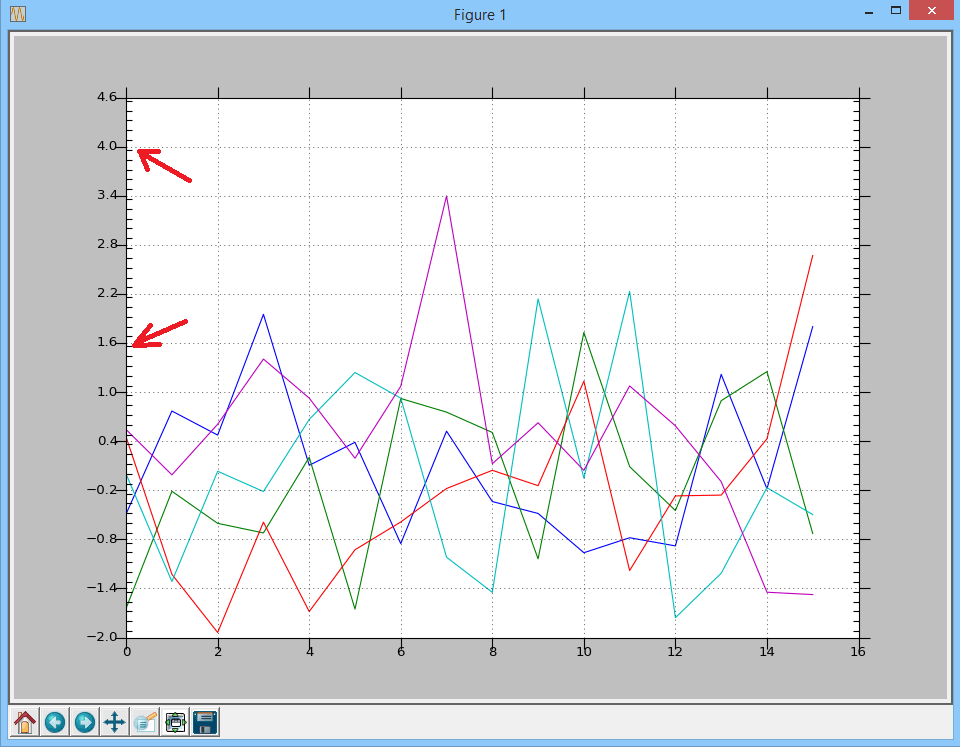Toggle the window between maximized and restored

coord(894,11)
